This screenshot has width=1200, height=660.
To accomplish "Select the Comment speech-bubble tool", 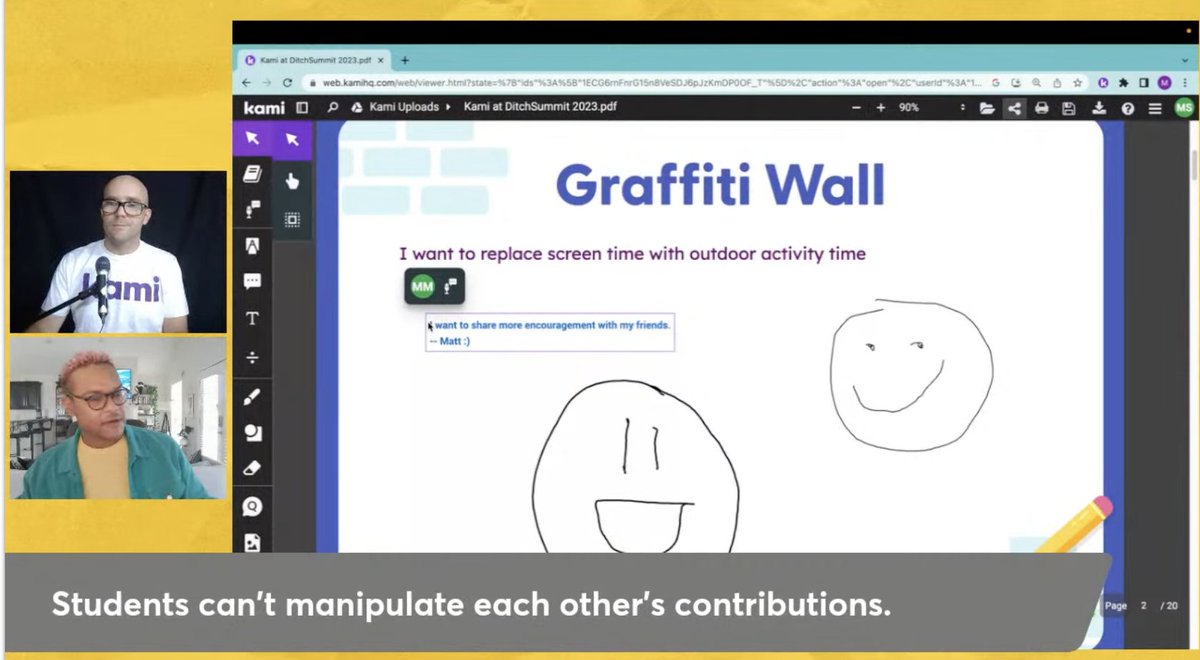I will (x=252, y=281).
